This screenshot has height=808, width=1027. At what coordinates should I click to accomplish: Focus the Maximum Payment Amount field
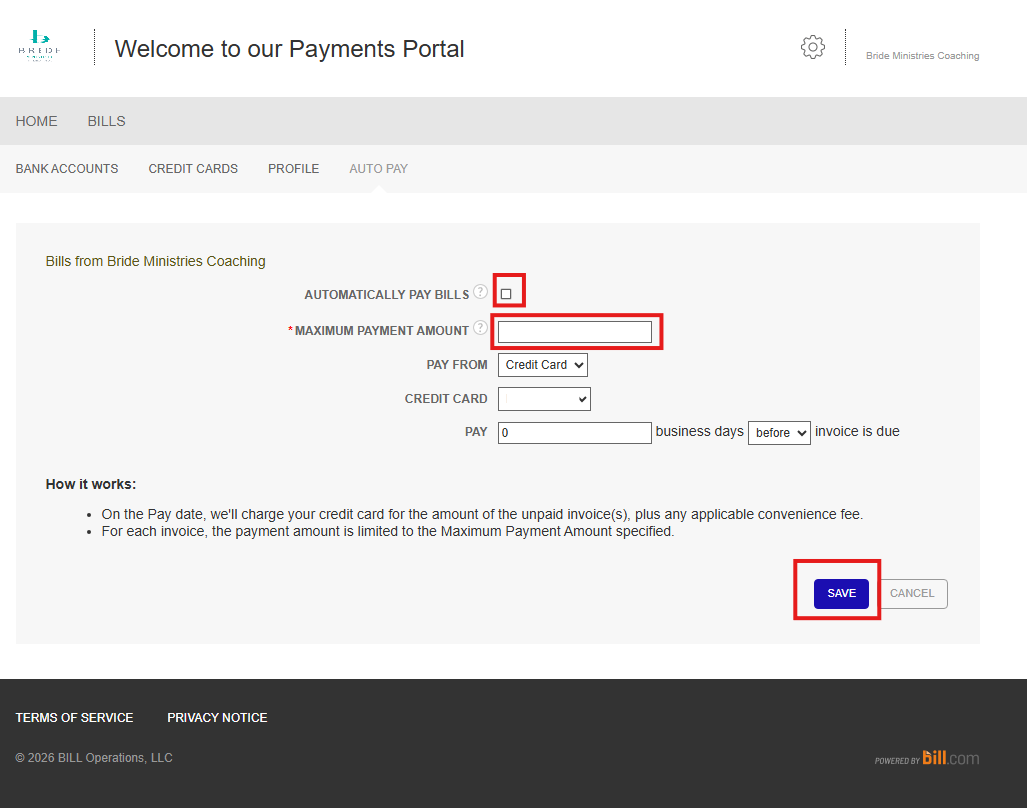click(574, 332)
